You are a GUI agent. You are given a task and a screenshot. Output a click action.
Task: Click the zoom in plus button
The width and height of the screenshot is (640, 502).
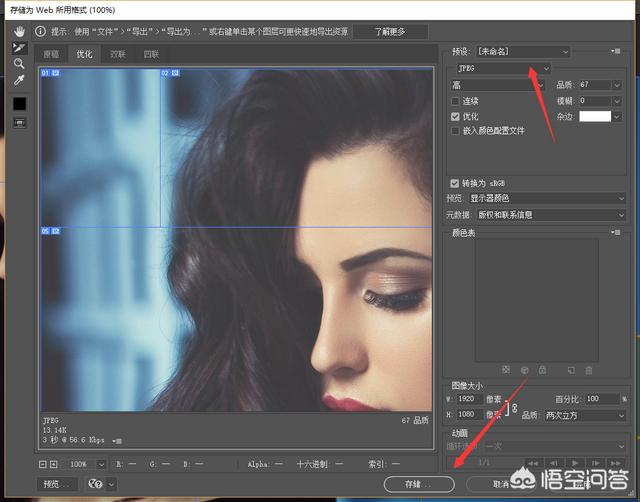click(x=53, y=464)
